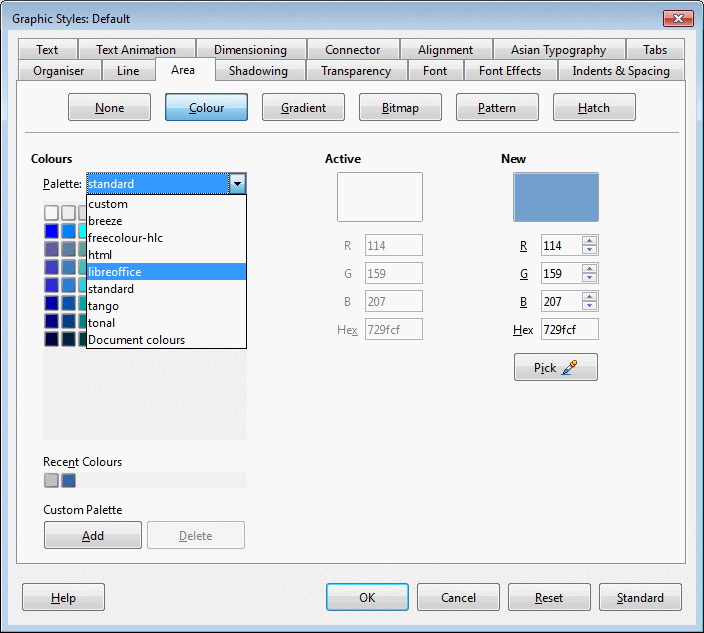Select the Colour fill type toggle
The height and width of the screenshot is (633, 704).
pos(206,108)
